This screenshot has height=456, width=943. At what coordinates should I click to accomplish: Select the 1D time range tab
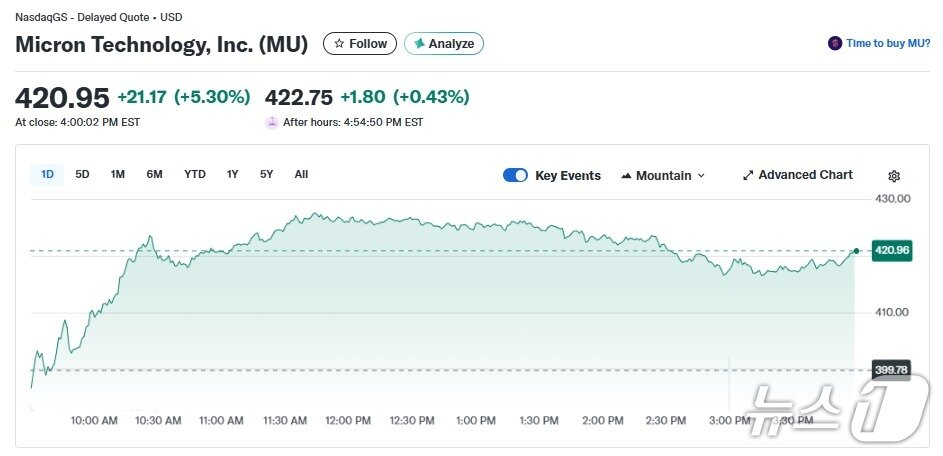tap(47, 175)
